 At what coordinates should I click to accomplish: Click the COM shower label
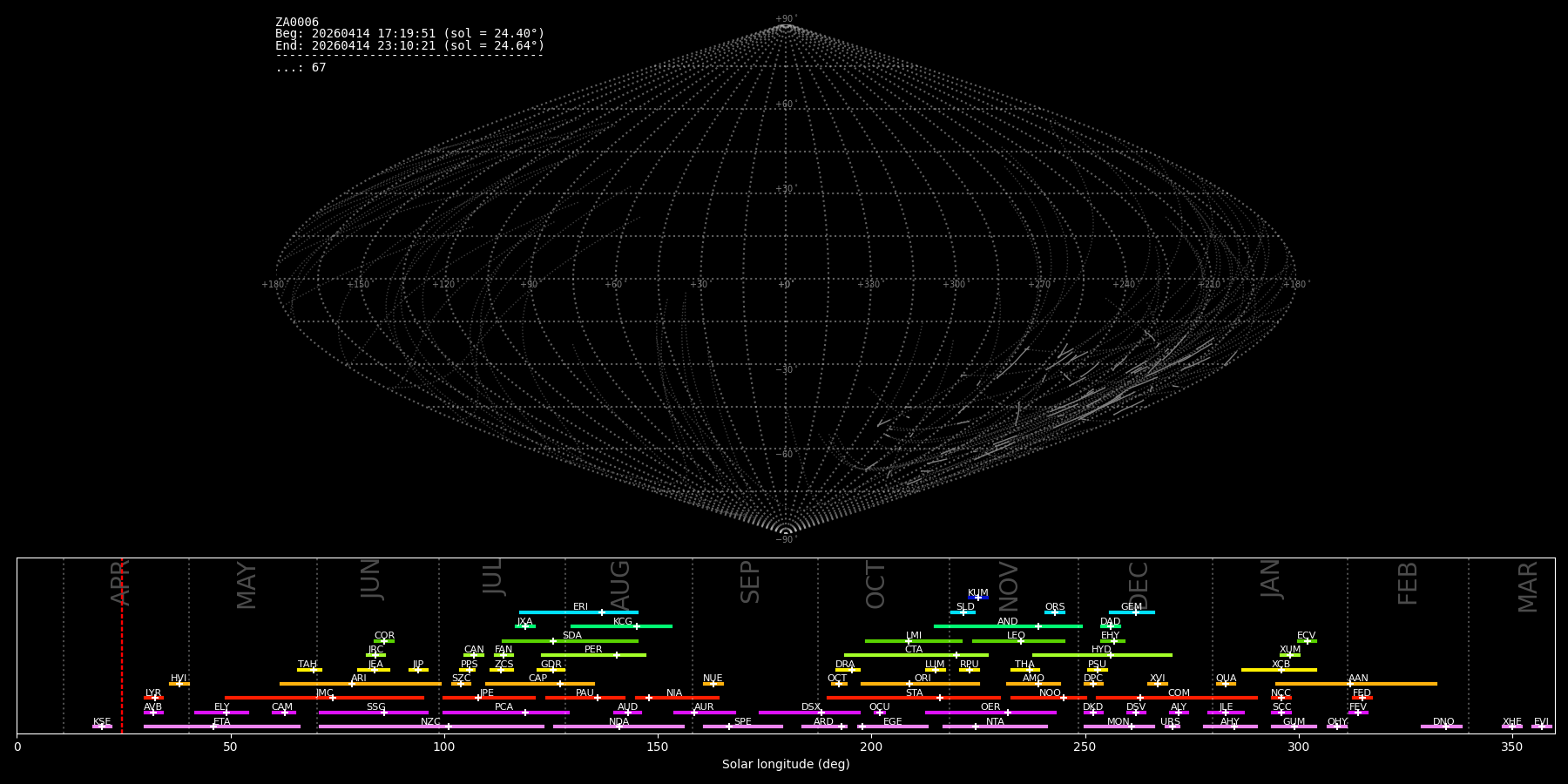[x=1179, y=693]
